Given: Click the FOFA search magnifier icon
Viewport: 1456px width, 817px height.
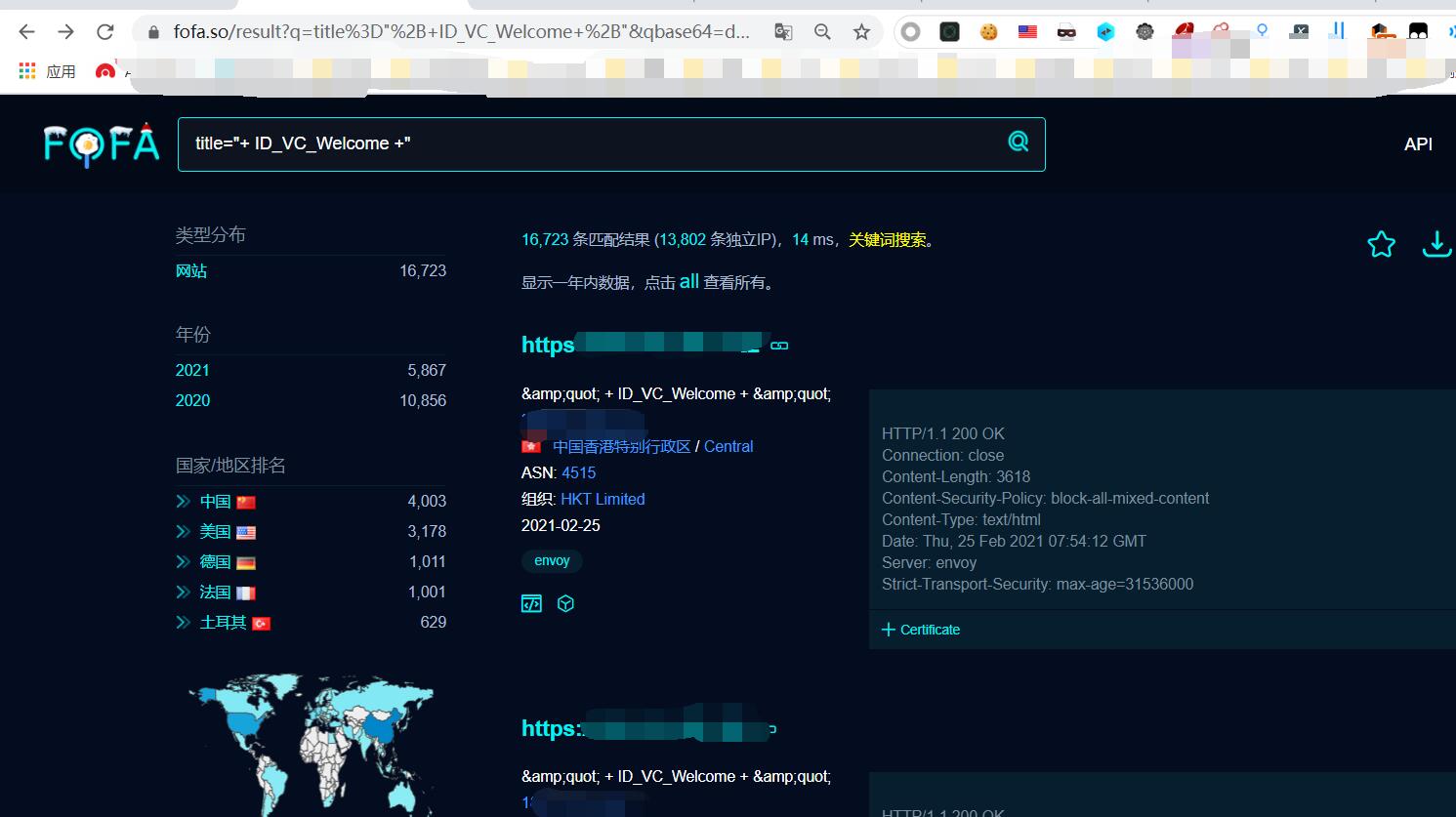Looking at the screenshot, I should point(1019,142).
